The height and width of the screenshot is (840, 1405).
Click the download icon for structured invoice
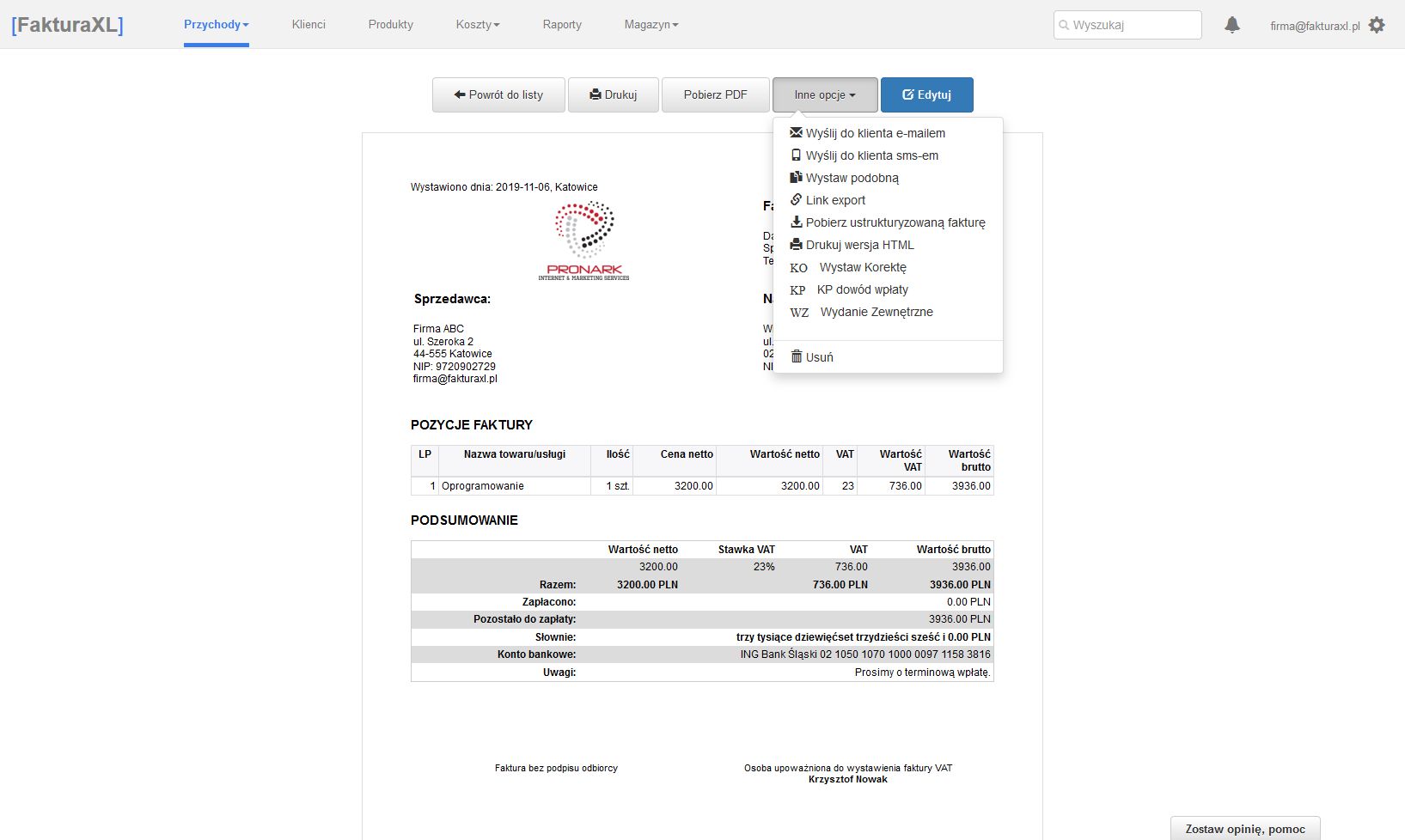click(796, 222)
